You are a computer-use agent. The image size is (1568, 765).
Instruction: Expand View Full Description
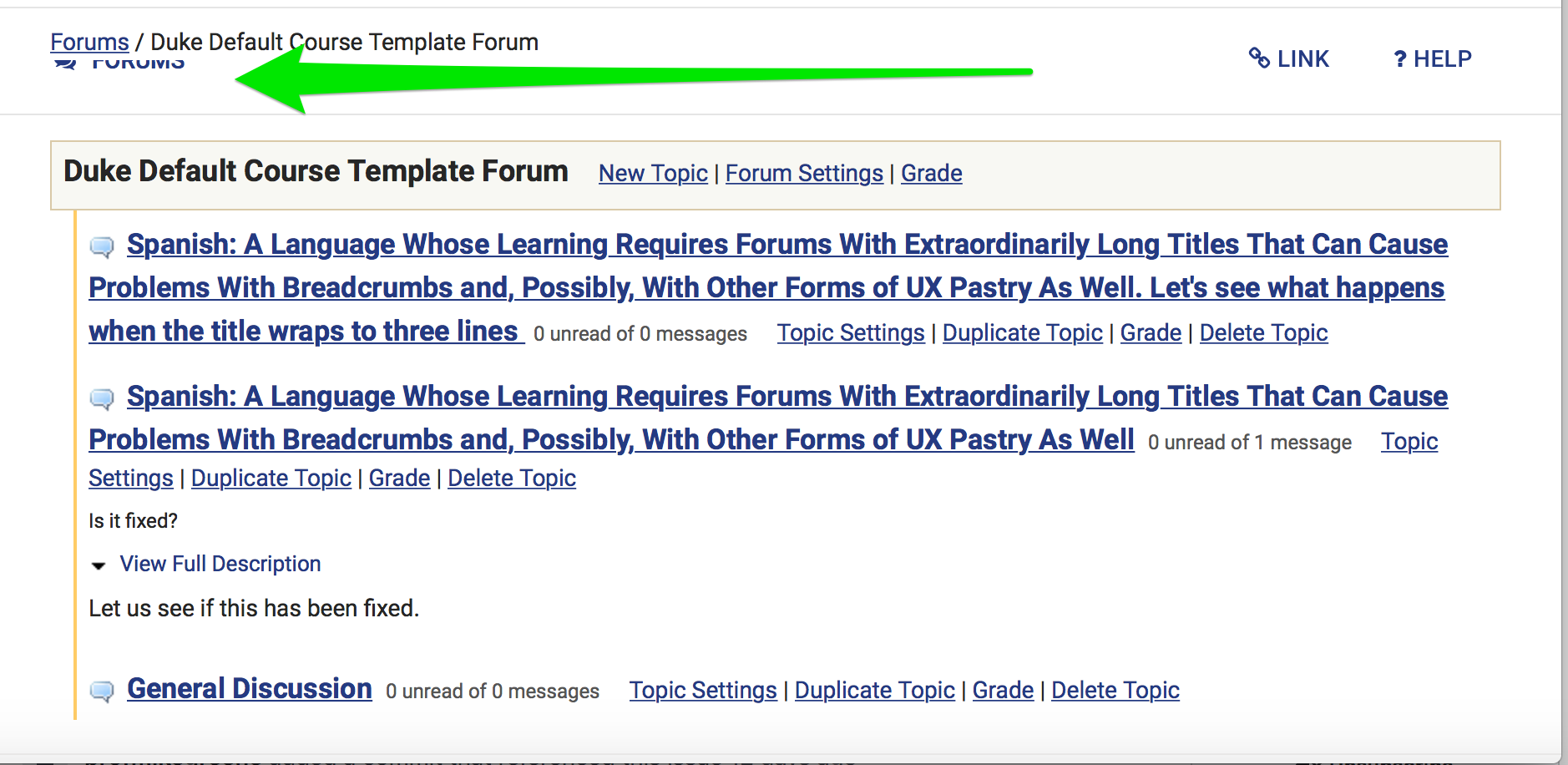click(220, 564)
